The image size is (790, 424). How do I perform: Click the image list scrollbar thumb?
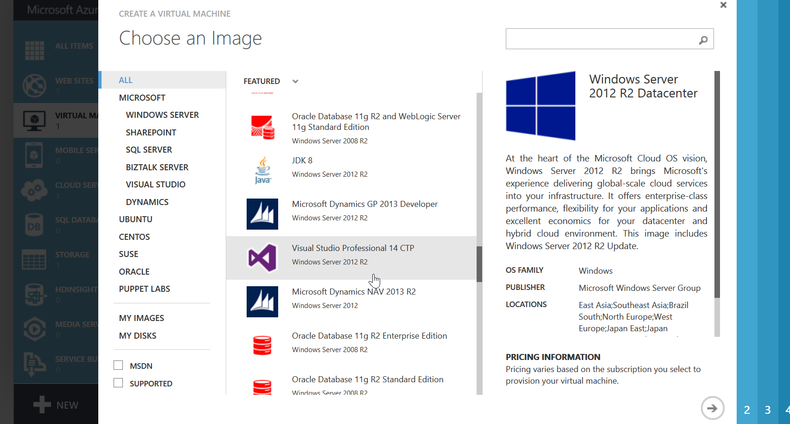pyautogui.click(x=479, y=264)
